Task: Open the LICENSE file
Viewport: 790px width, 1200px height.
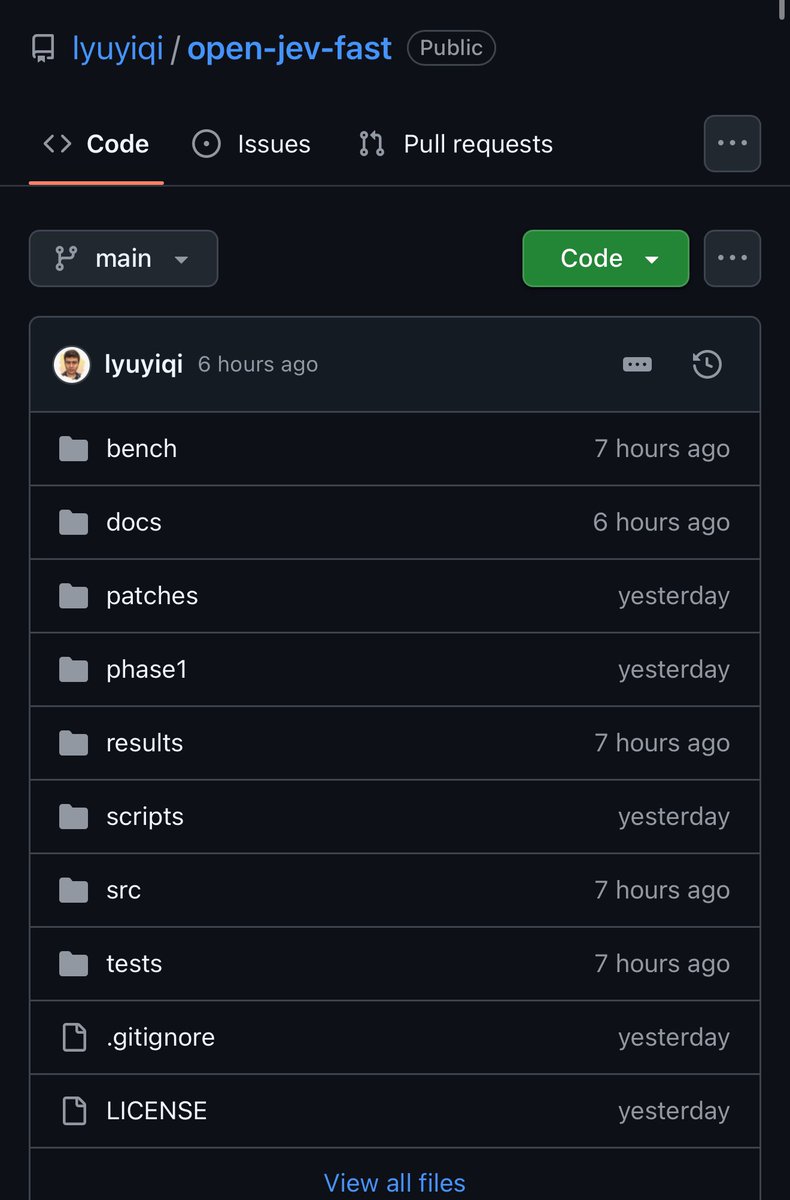Action: click(x=156, y=1111)
